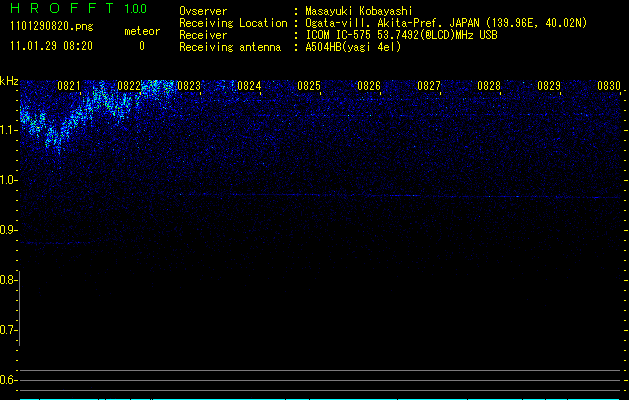Click the Receiving antenna field label

pyautogui.click(x=230, y=47)
